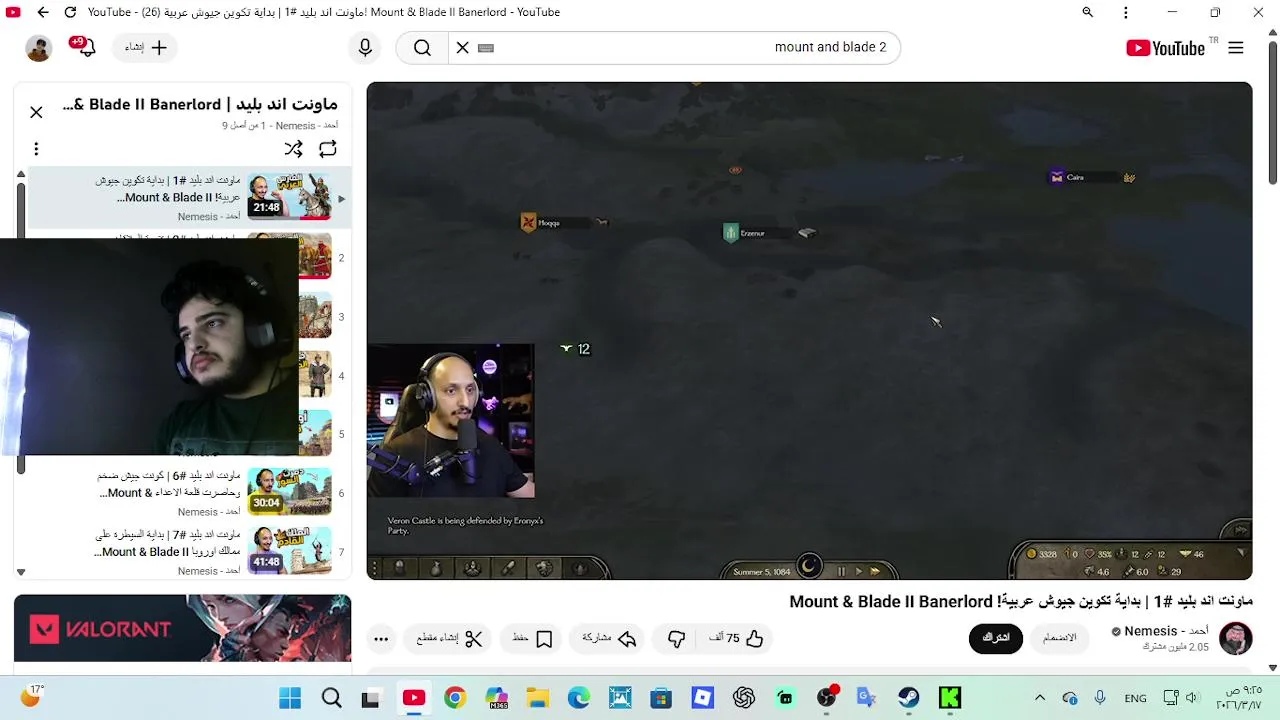Open the YouTube hamburger guide menu
The width and height of the screenshot is (1280, 720).
point(1236,48)
